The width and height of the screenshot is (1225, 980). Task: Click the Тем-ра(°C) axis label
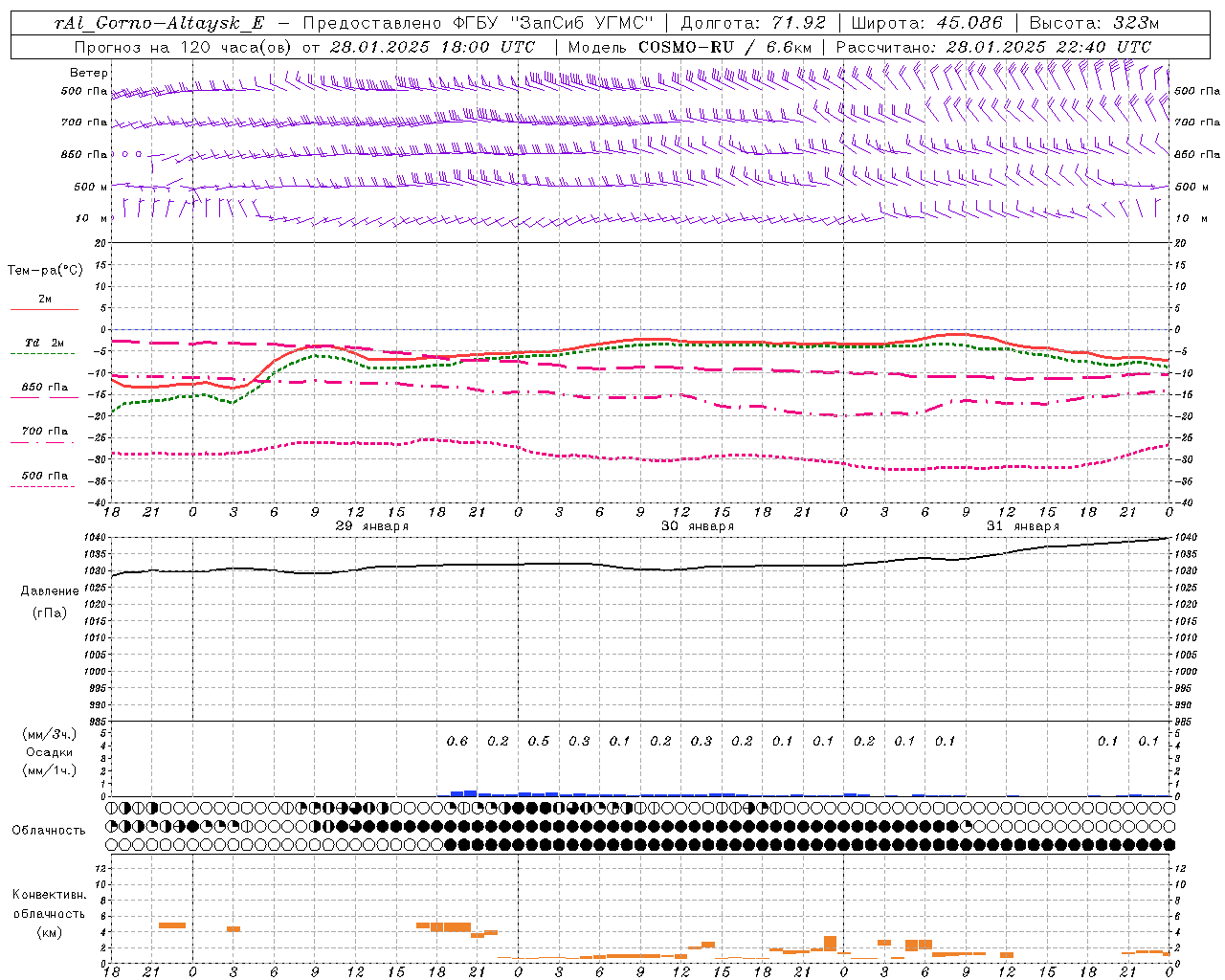click(x=45, y=271)
